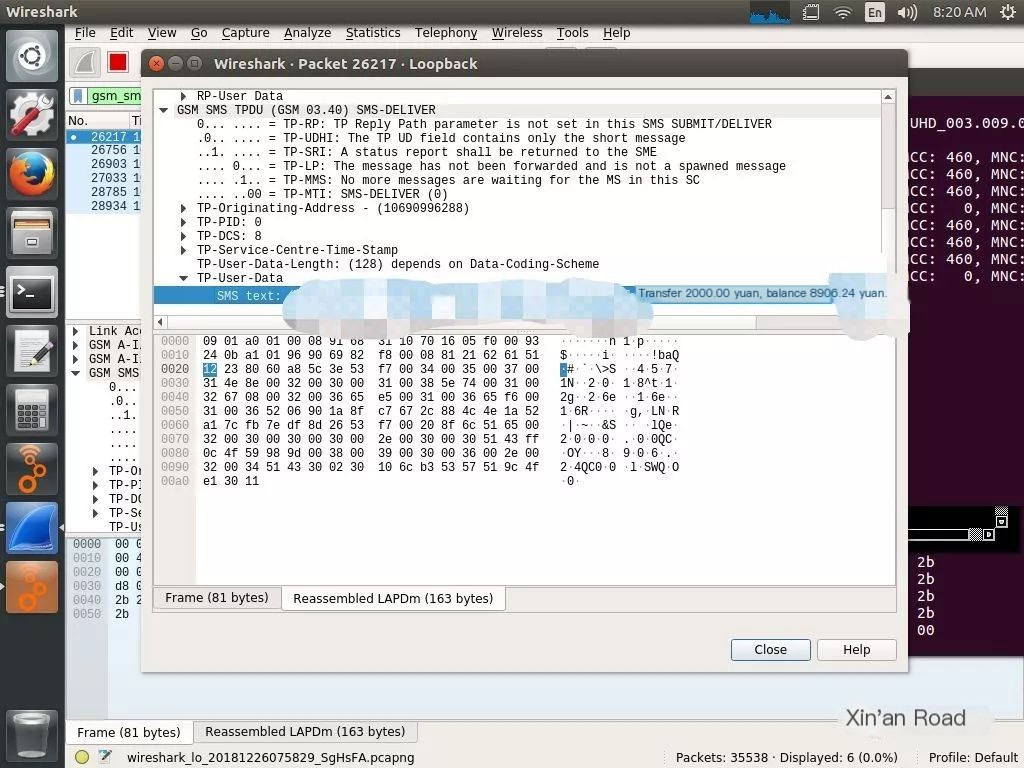Open the Analyze menu
Viewport: 1024px width, 768px height.
click(307, 33)
